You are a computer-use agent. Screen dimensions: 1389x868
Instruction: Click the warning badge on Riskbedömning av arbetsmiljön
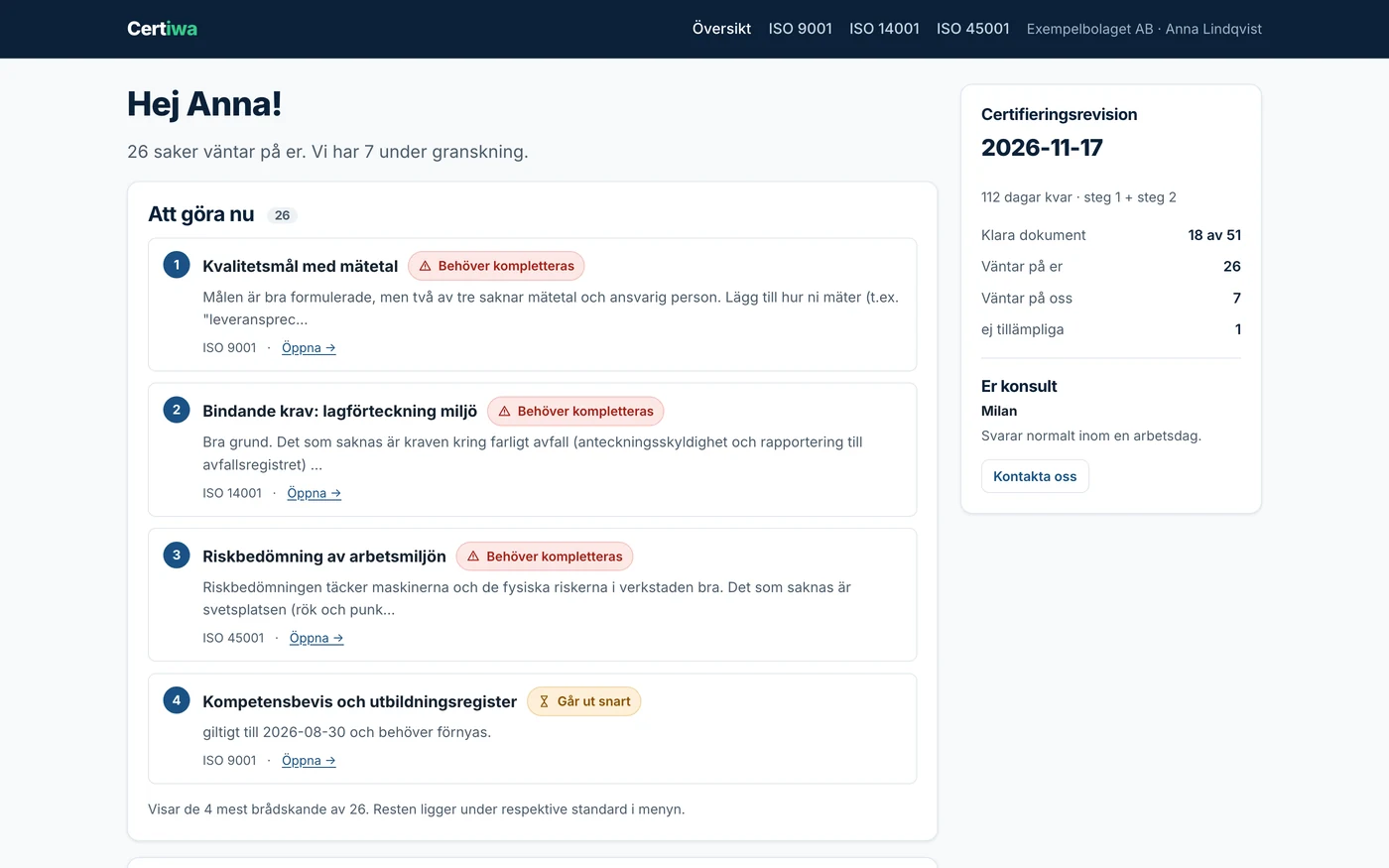pyautogui.click(x=545, y=557)
